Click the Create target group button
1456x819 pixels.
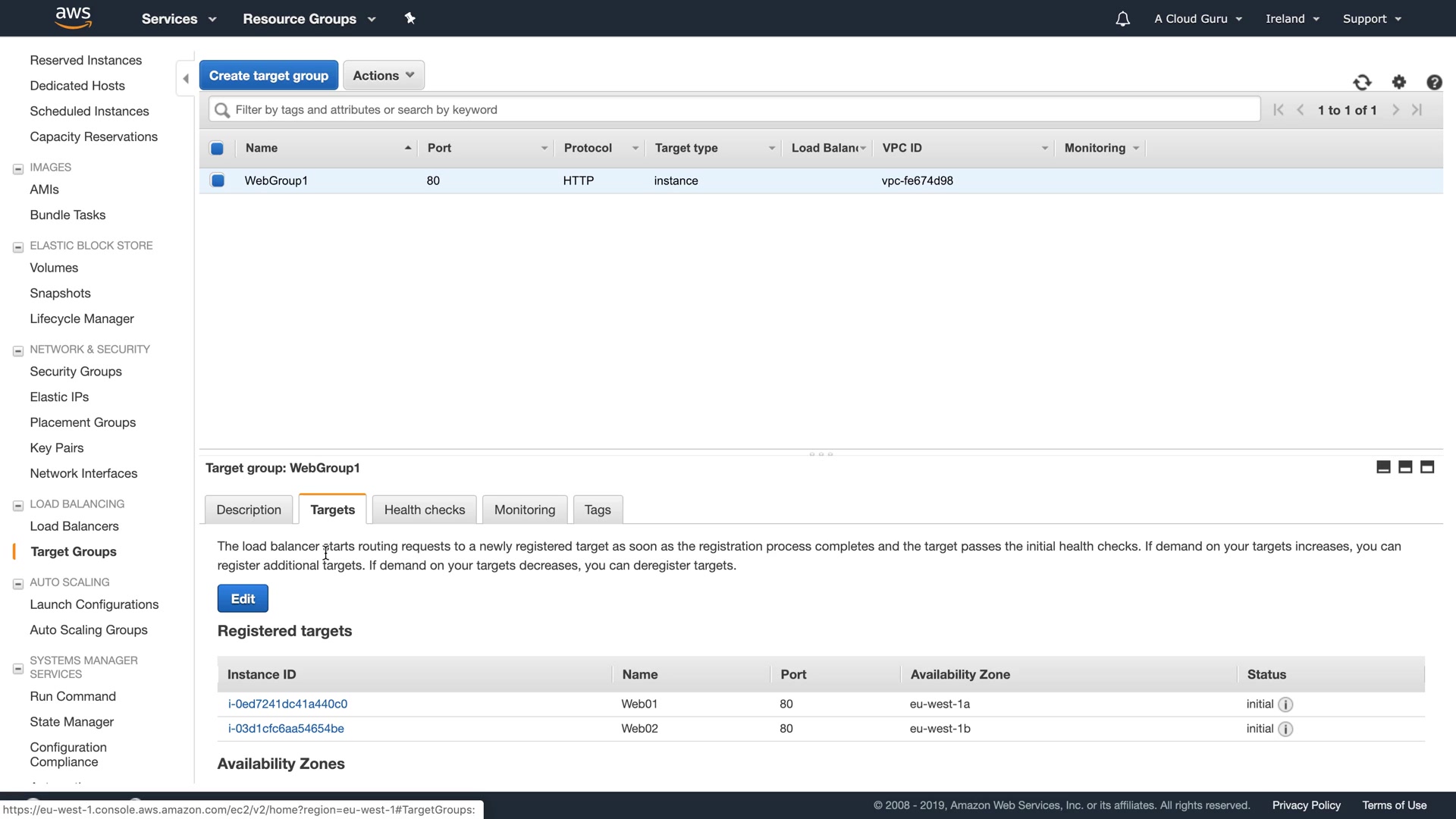[x=268, y=76]
